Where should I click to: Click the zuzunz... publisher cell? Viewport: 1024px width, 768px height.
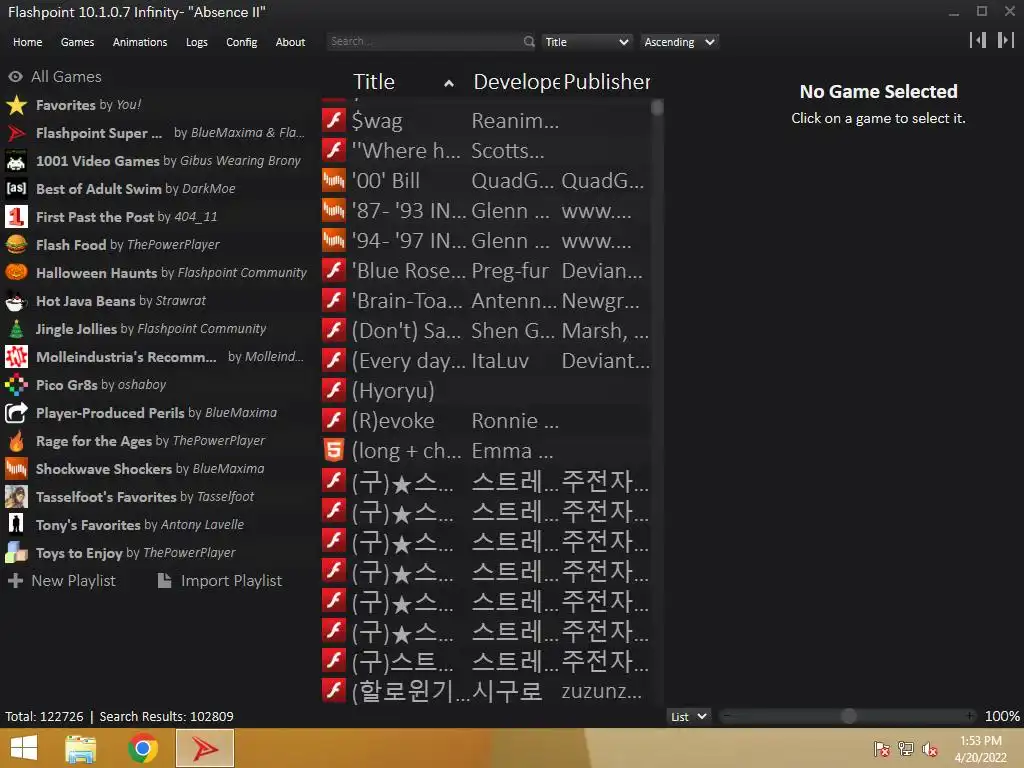point(601,690)
